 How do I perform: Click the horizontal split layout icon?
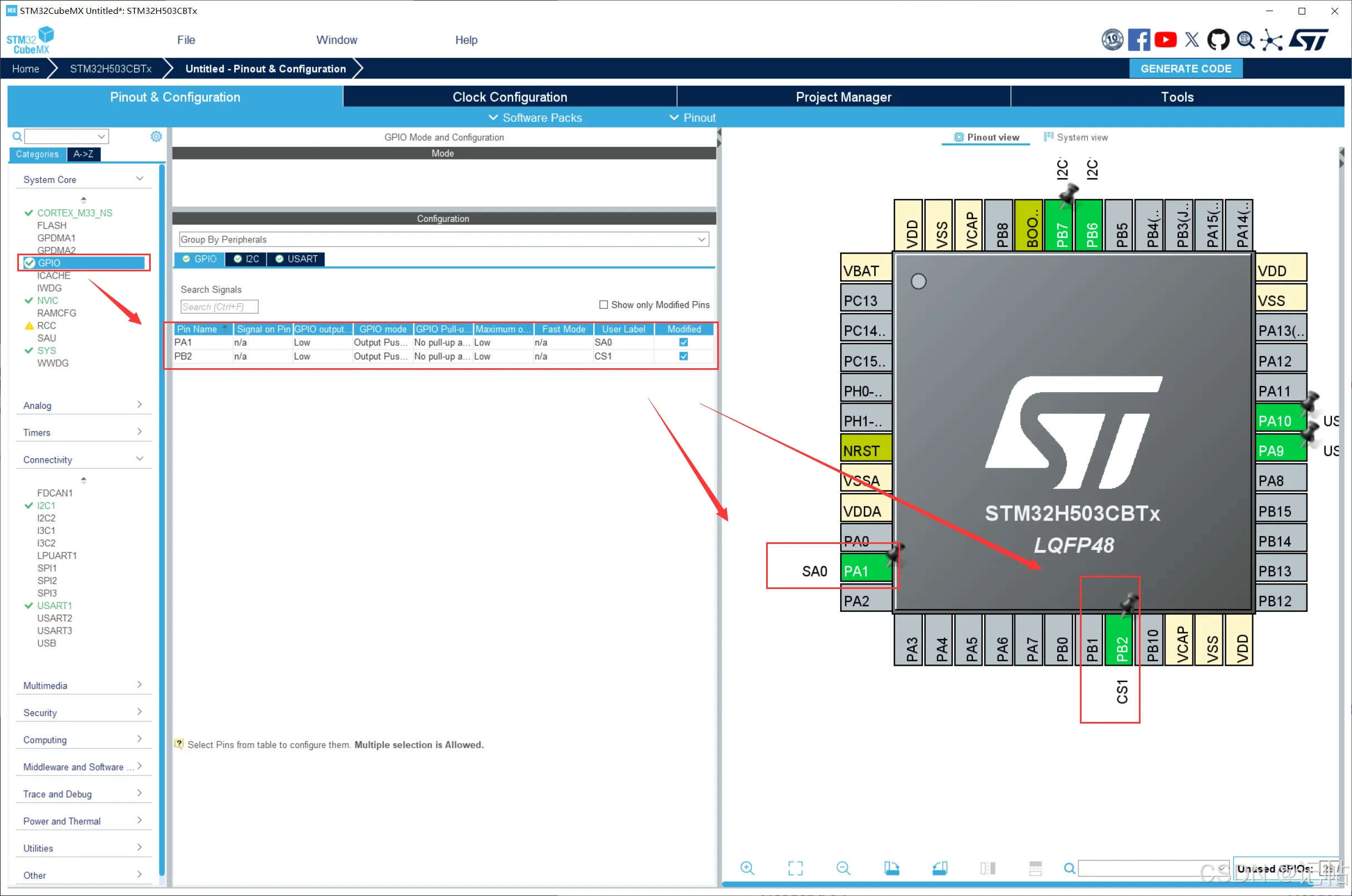[1035, 868]
